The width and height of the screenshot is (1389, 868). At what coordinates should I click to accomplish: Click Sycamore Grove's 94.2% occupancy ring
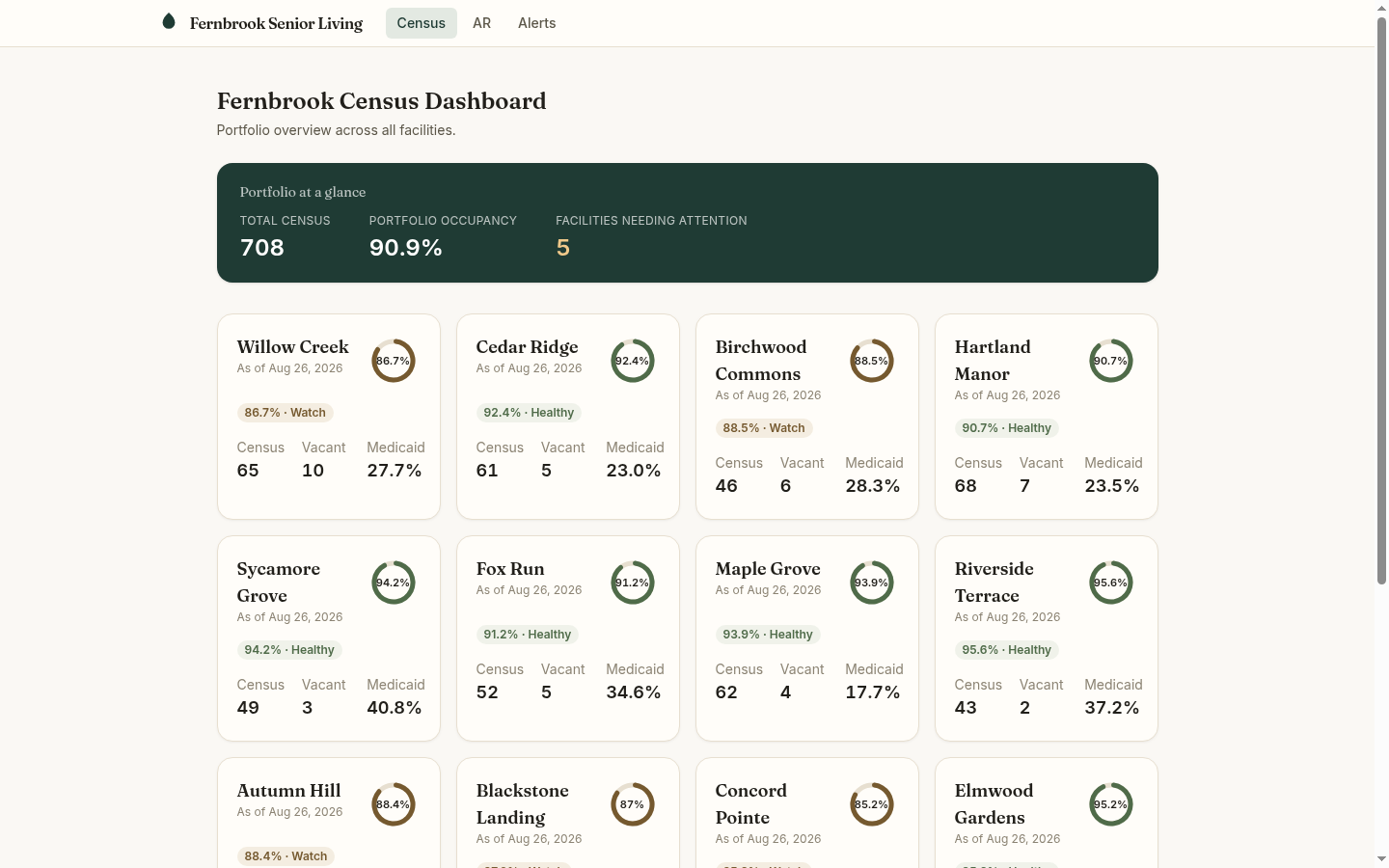(x=394, y=583)
